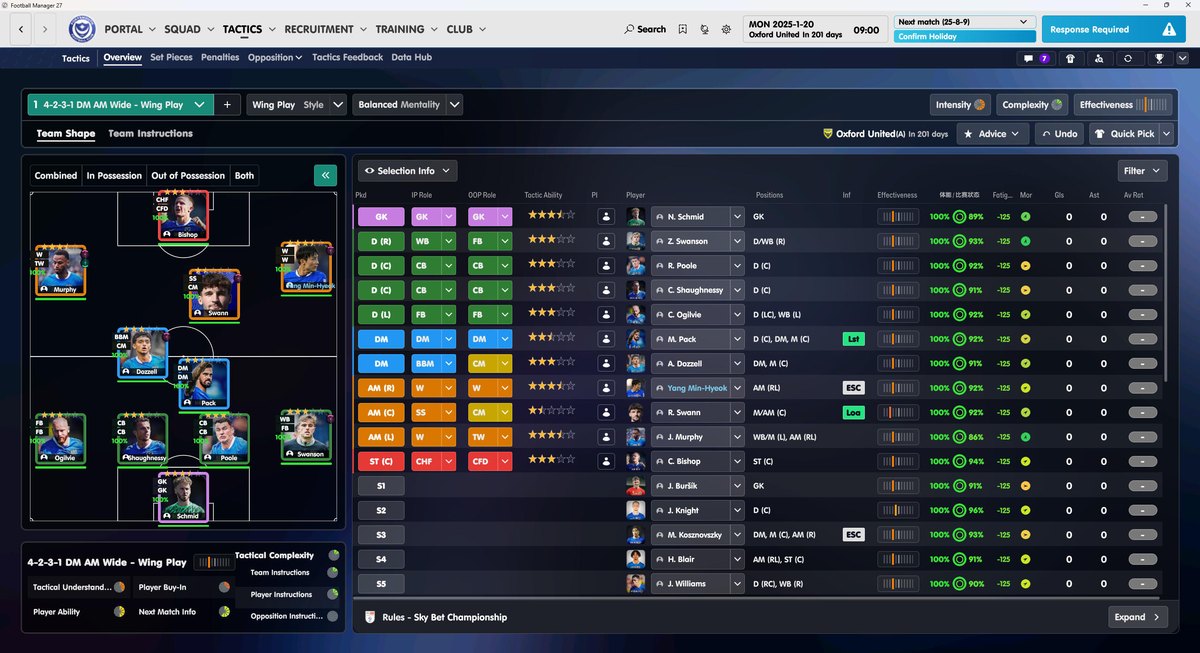Switch to the Set Pieces tab

pyautogui.click(x=171, y=58)
